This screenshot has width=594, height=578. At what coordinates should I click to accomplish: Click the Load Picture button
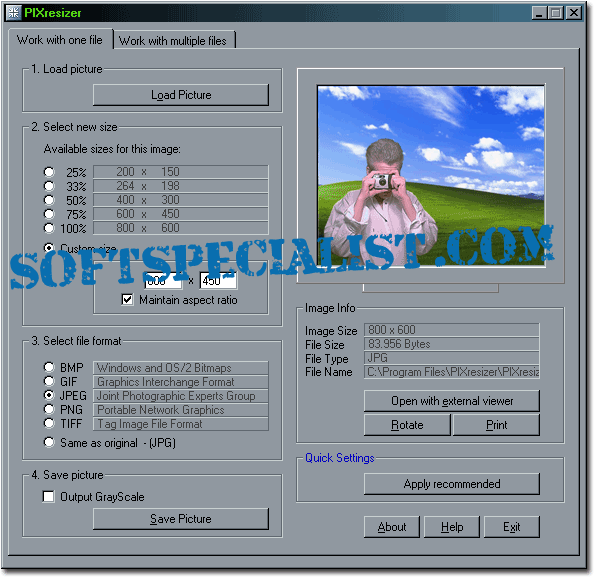[181, 95]
